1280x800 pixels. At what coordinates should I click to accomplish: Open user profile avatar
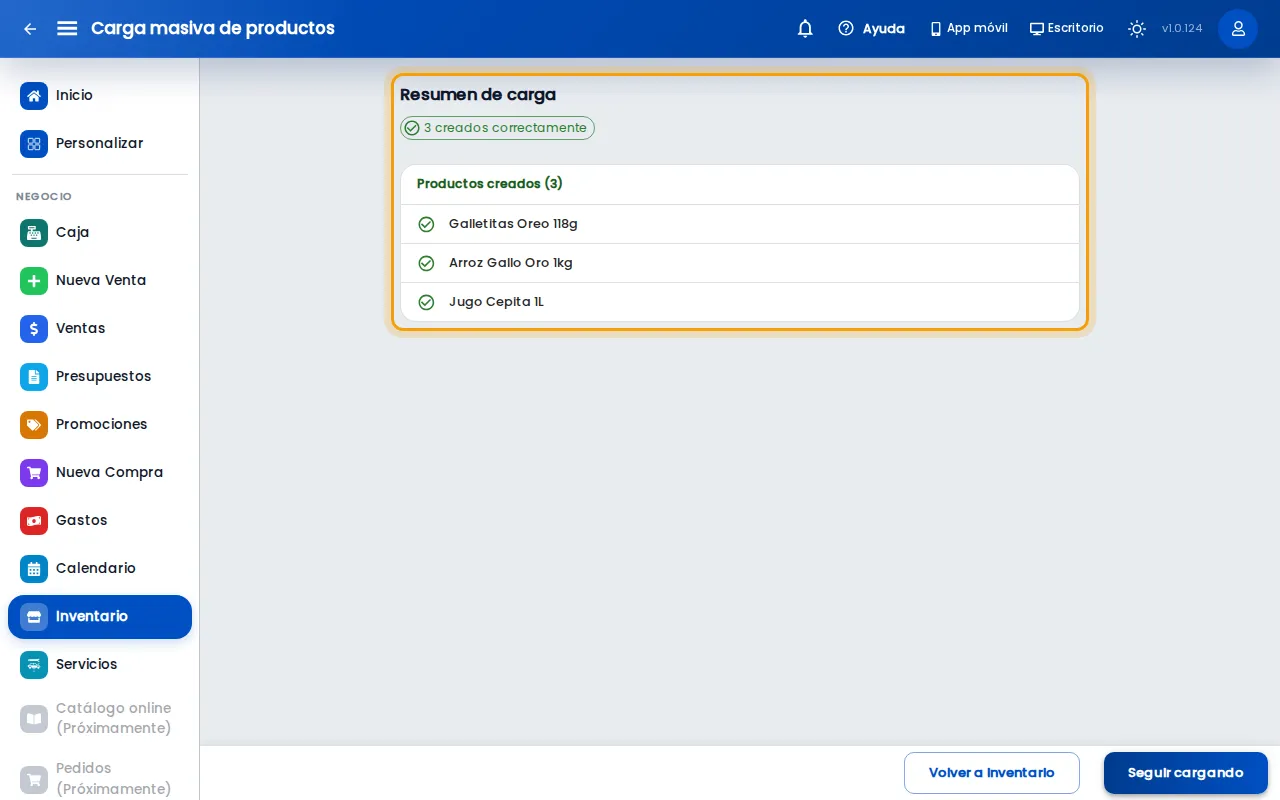click(x=1238, y=29)
